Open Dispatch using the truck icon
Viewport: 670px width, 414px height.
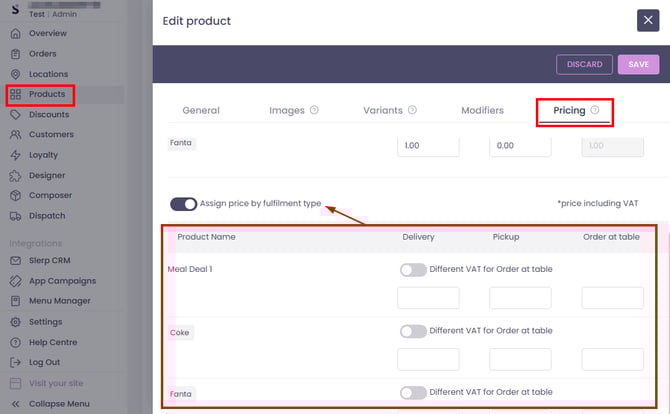(x=15, y=215)
